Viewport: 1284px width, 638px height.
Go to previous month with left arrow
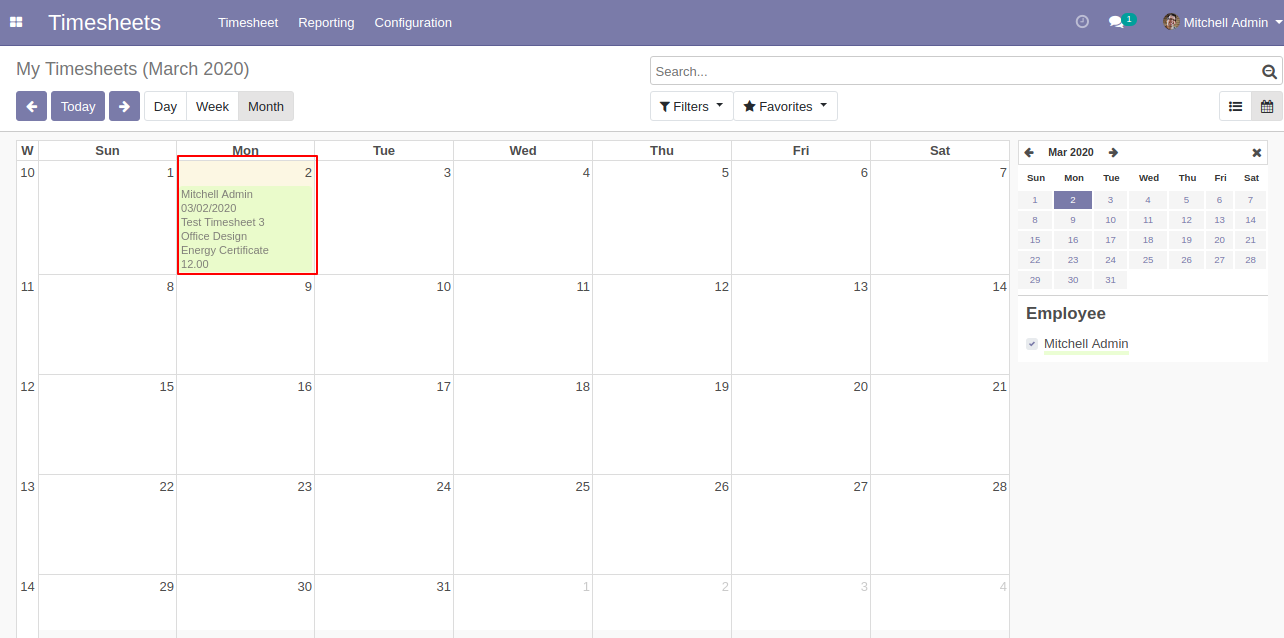[x=31, y=106]
